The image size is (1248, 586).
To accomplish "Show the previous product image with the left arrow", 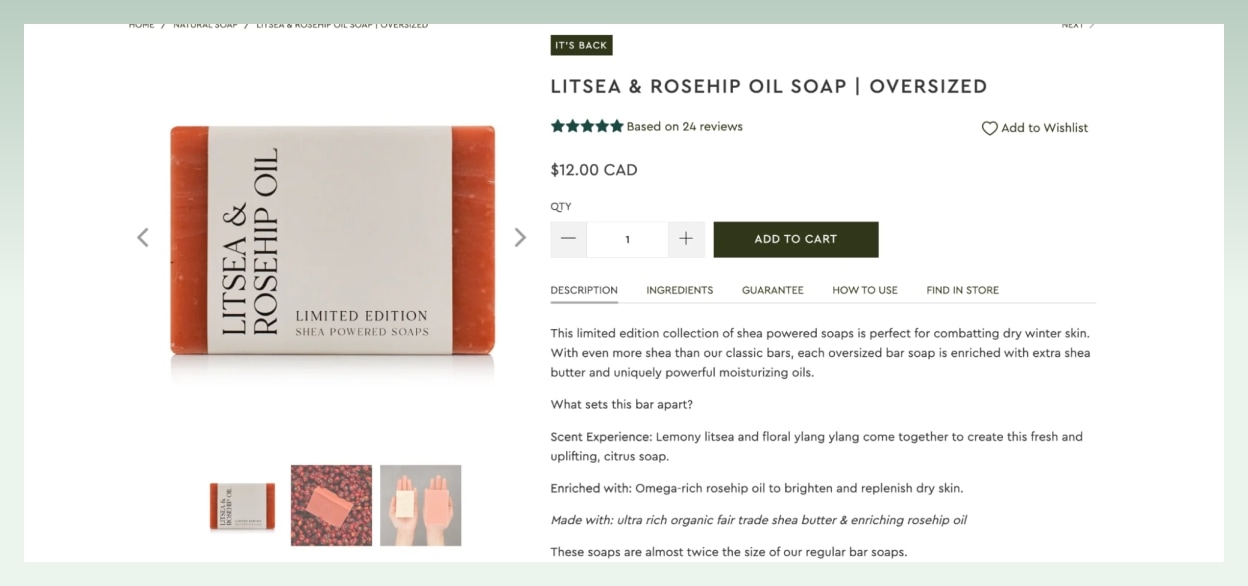I will coord(143,237).
